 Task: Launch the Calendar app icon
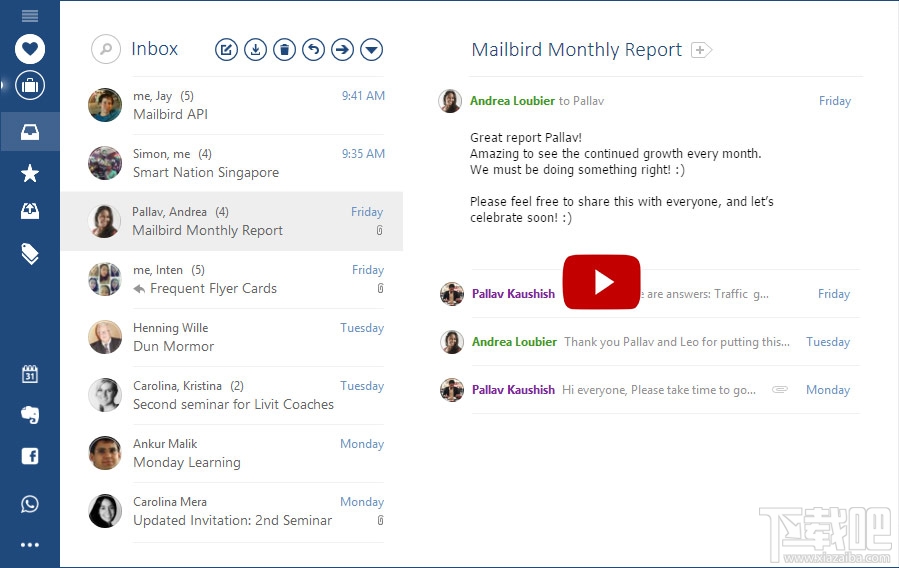[x=30, y=374]
